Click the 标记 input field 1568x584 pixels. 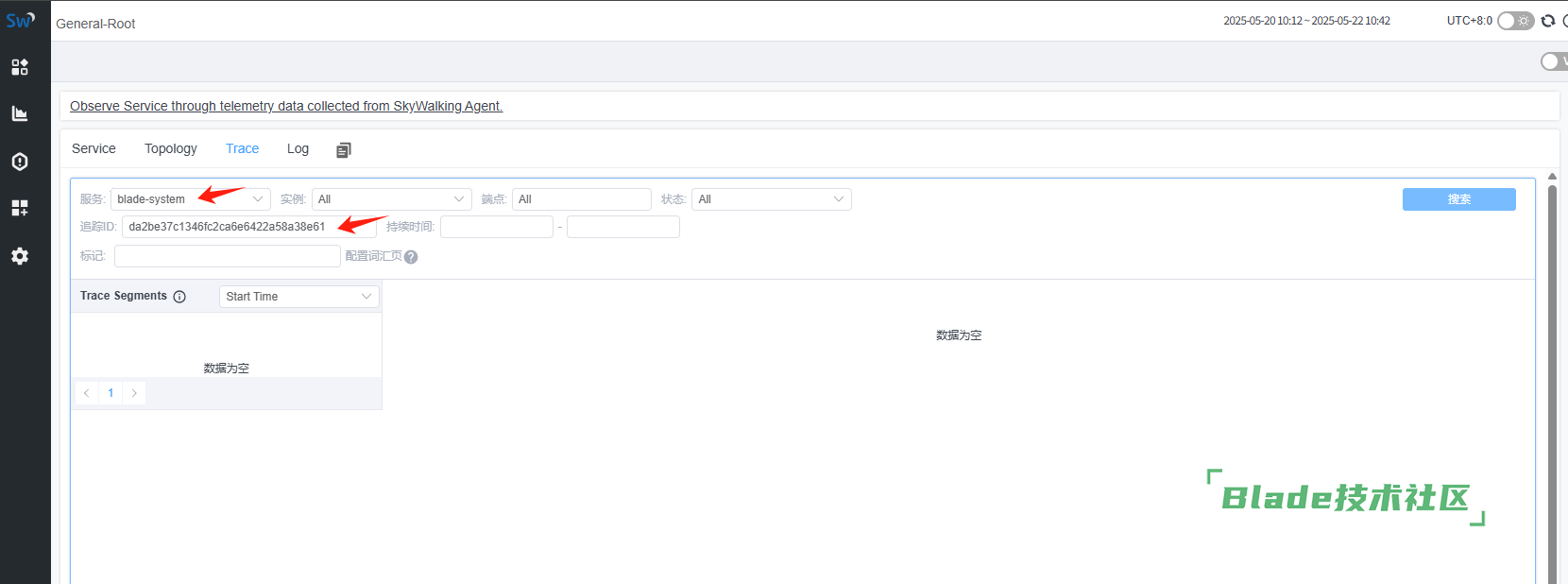[228, 256]
